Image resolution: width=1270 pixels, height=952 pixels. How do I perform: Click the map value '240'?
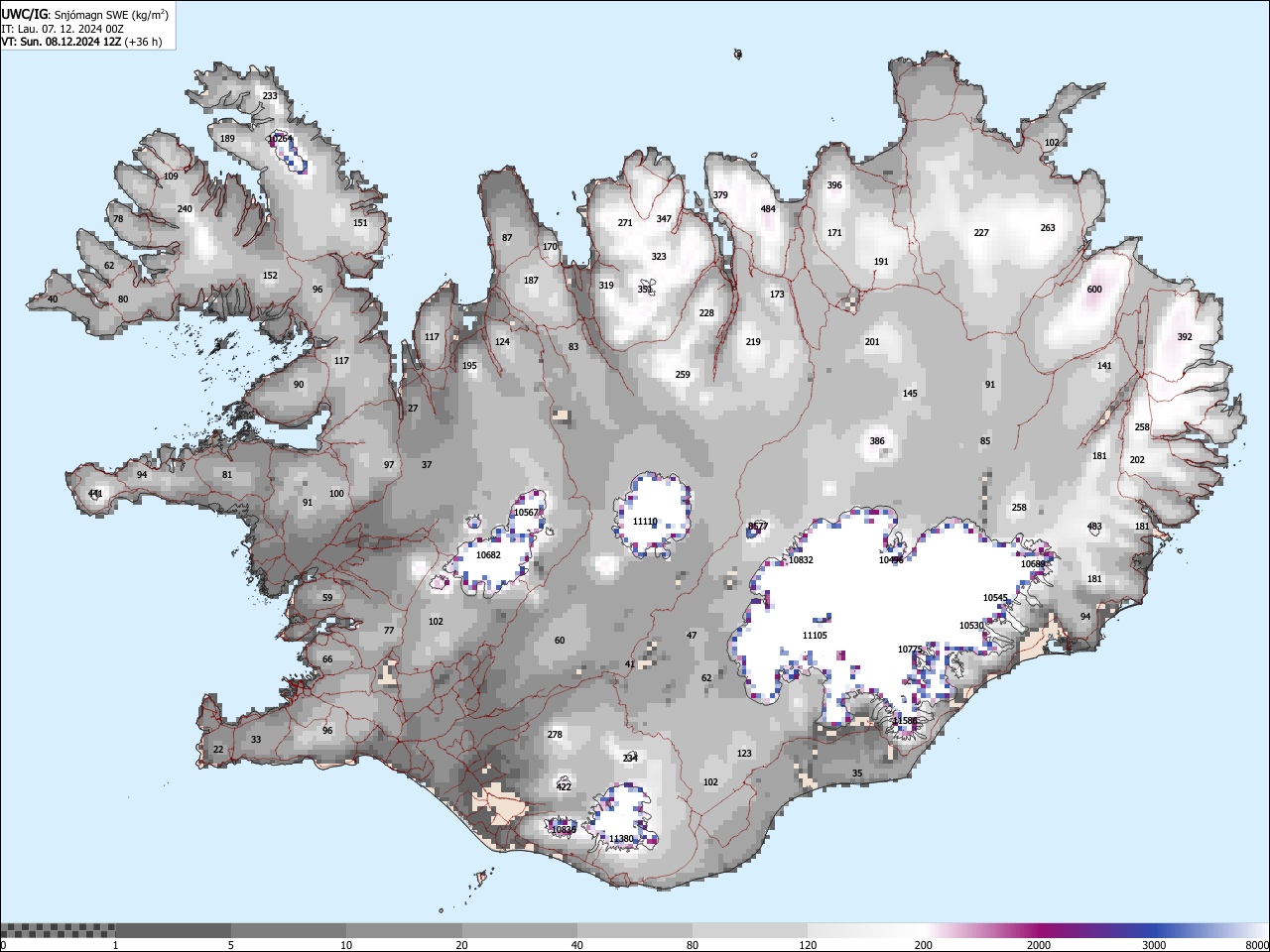point(185,209)
